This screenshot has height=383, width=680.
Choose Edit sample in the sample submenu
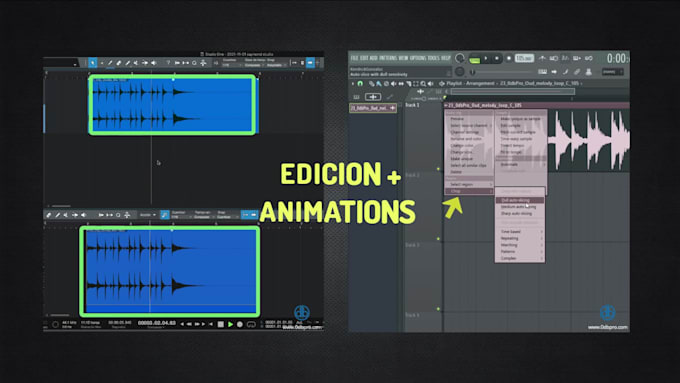coord(510,125)
